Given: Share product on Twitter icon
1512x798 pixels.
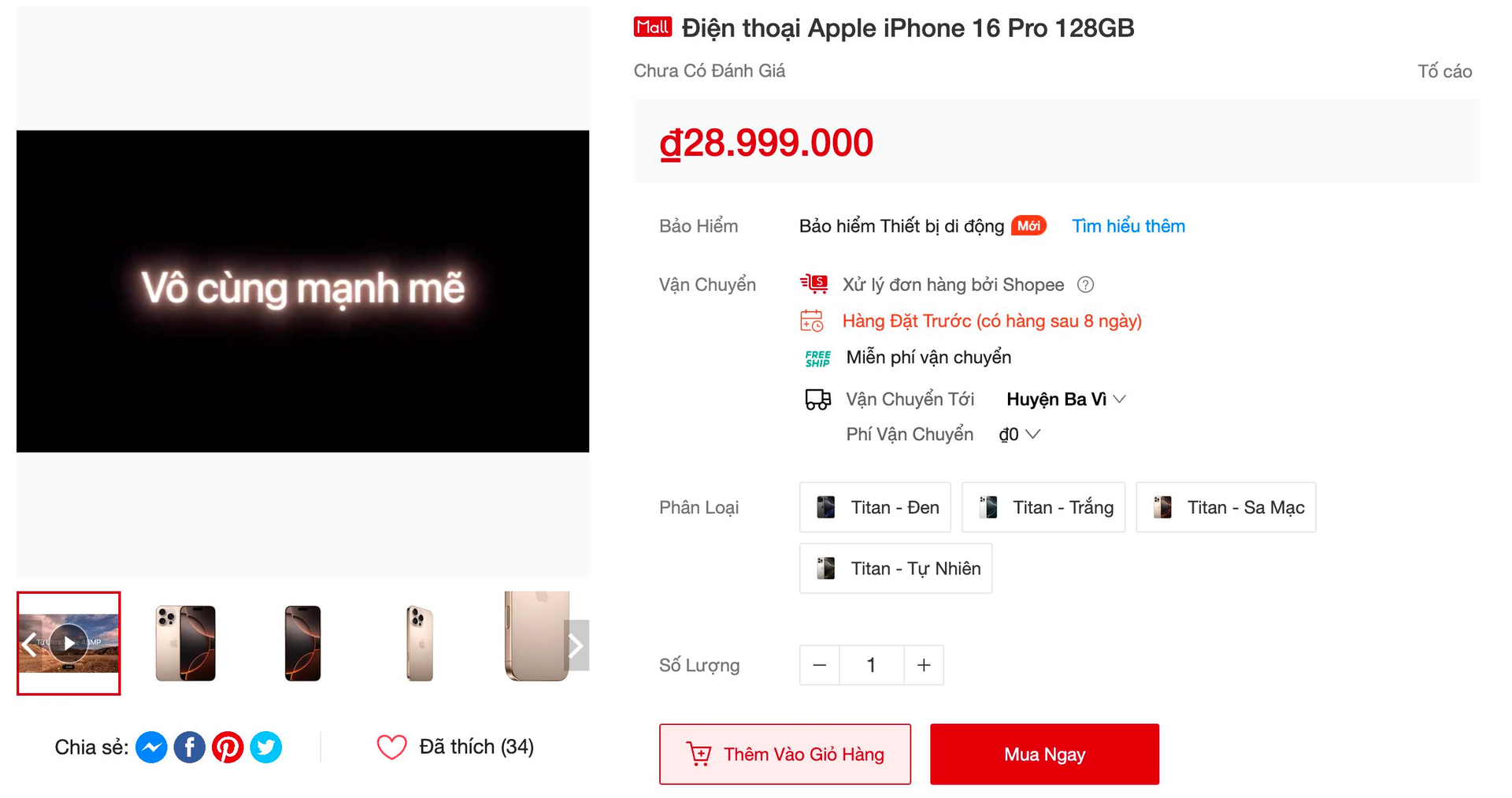Looking at the screenshot, I should 265,746.
